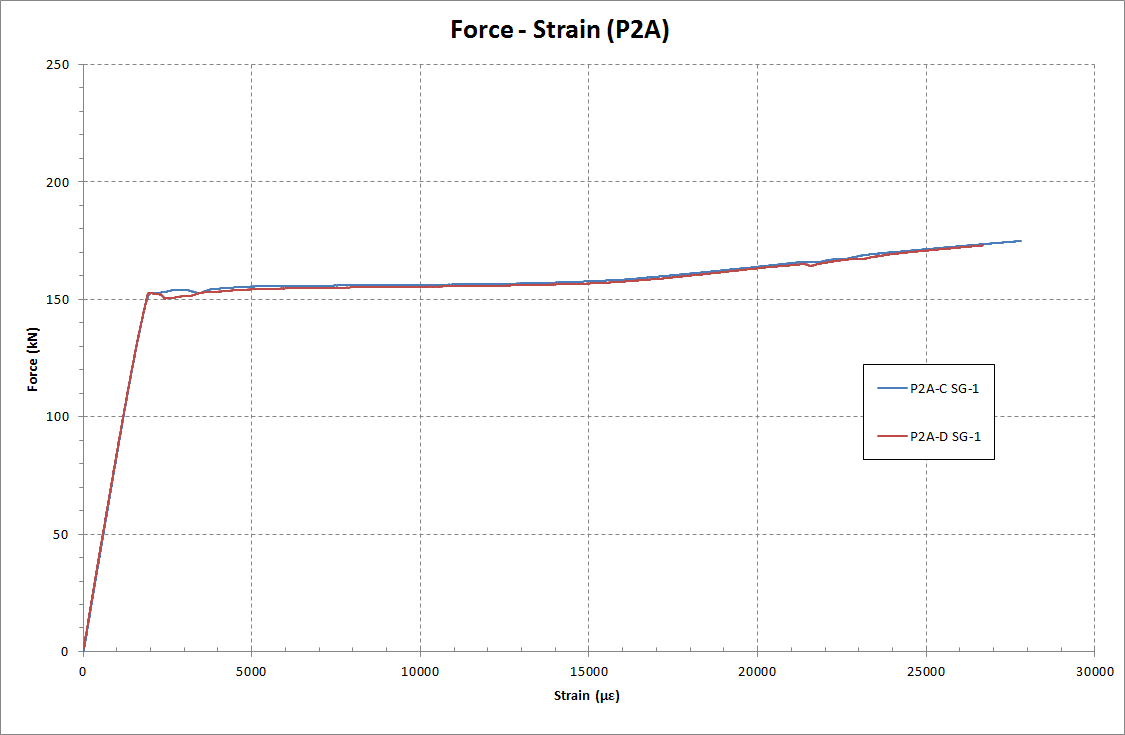Click the 'Force (kN)' vertical axis title
The image size is (1125, 735).
coord(32,359)
